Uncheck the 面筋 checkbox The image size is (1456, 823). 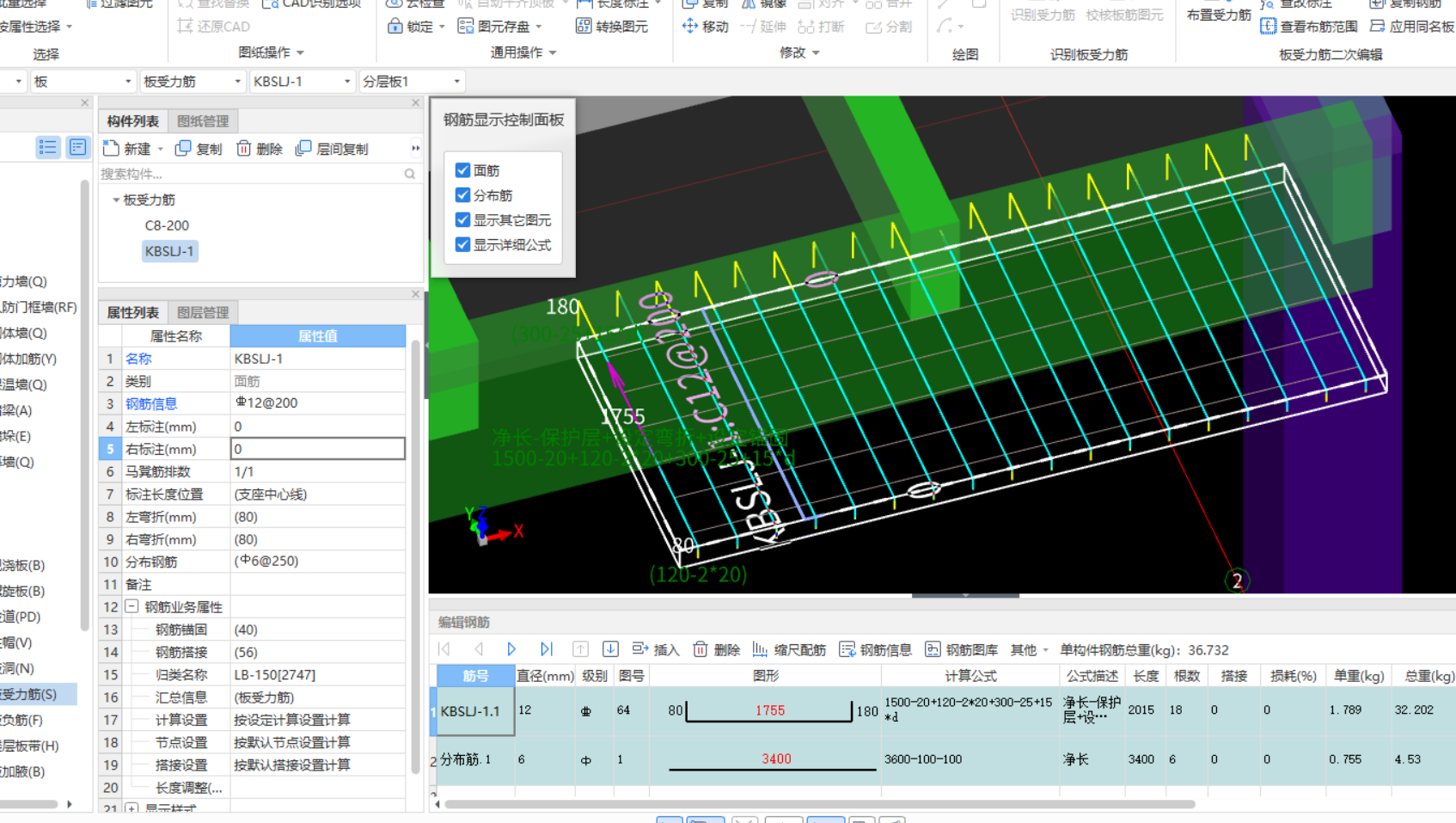click(462, 170)
